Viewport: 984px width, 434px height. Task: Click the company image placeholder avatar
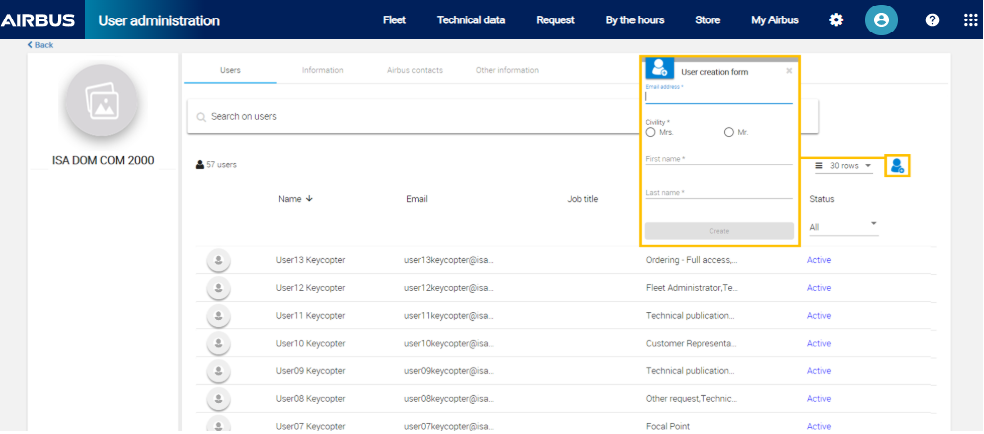tap(102, 101)
